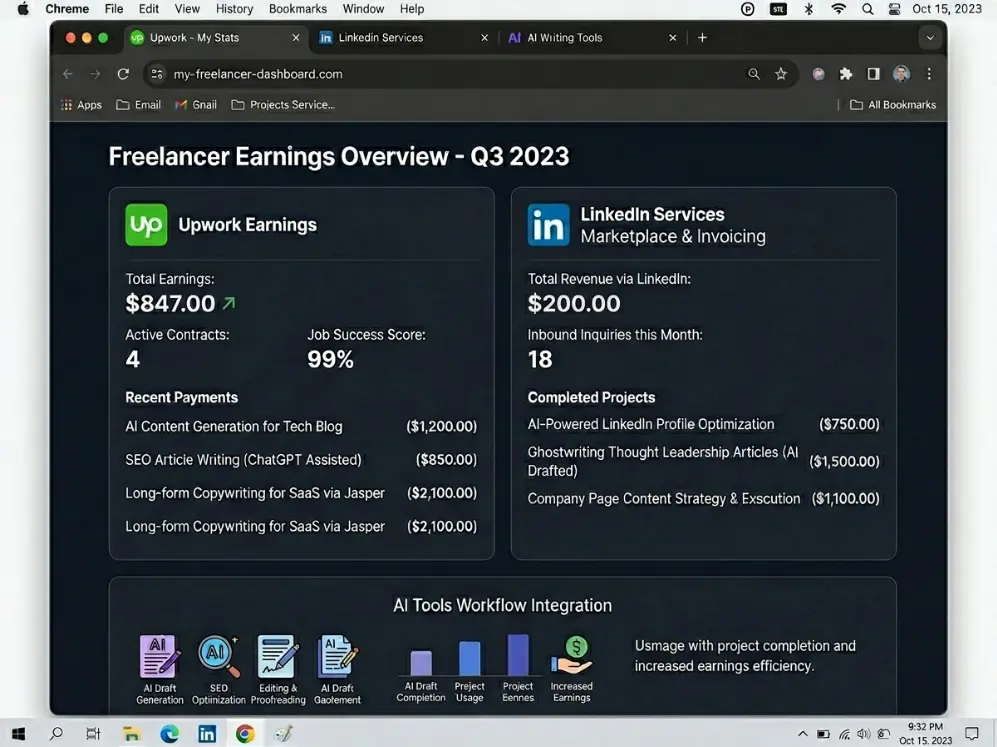Open the Chreme application menu
Viewport: 997px width, 747px height.
[x=67, y=9]
